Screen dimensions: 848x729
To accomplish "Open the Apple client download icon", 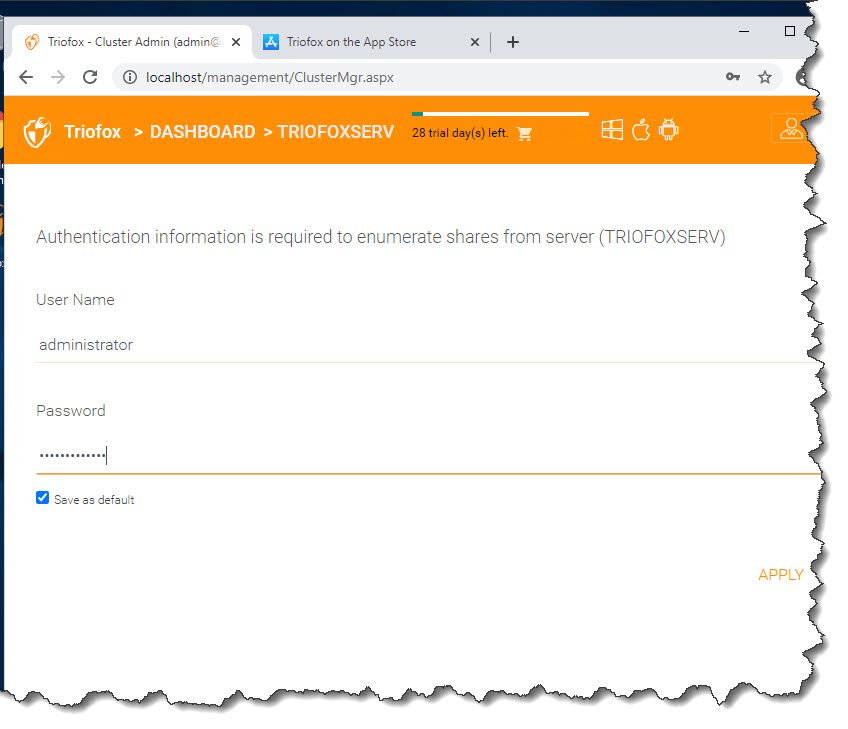I will [x=641, y=130].
